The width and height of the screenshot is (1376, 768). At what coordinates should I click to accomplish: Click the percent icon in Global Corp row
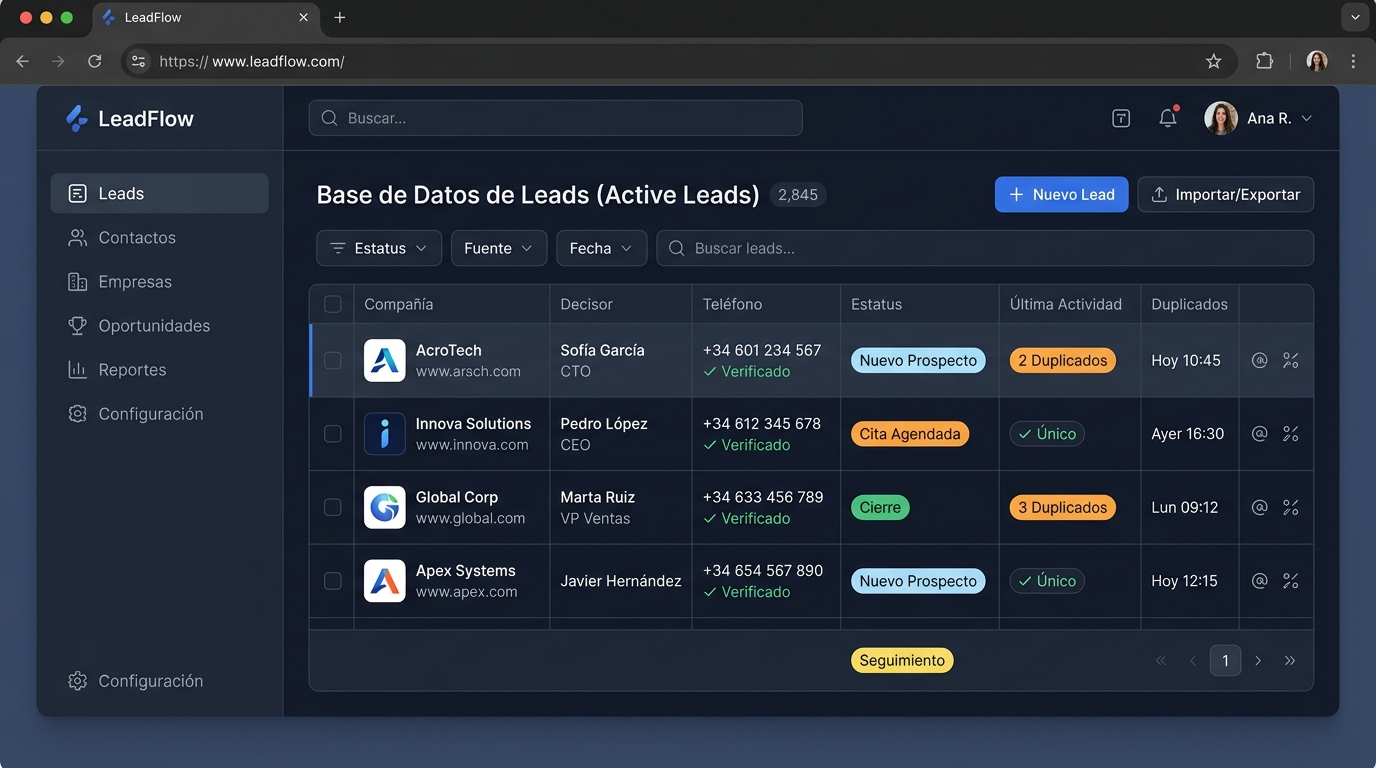pos(1291,507)
